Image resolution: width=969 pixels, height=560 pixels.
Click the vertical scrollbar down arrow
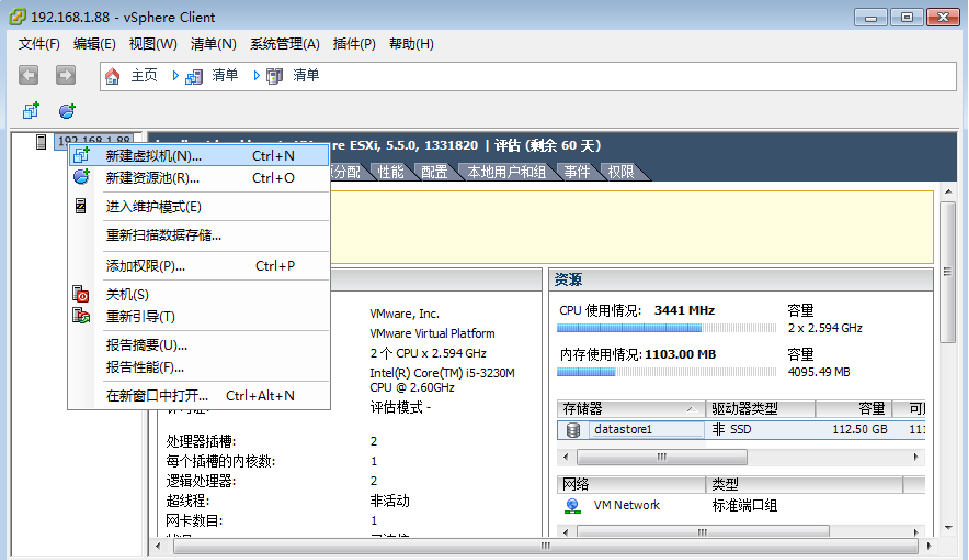[x=948, y=528]
